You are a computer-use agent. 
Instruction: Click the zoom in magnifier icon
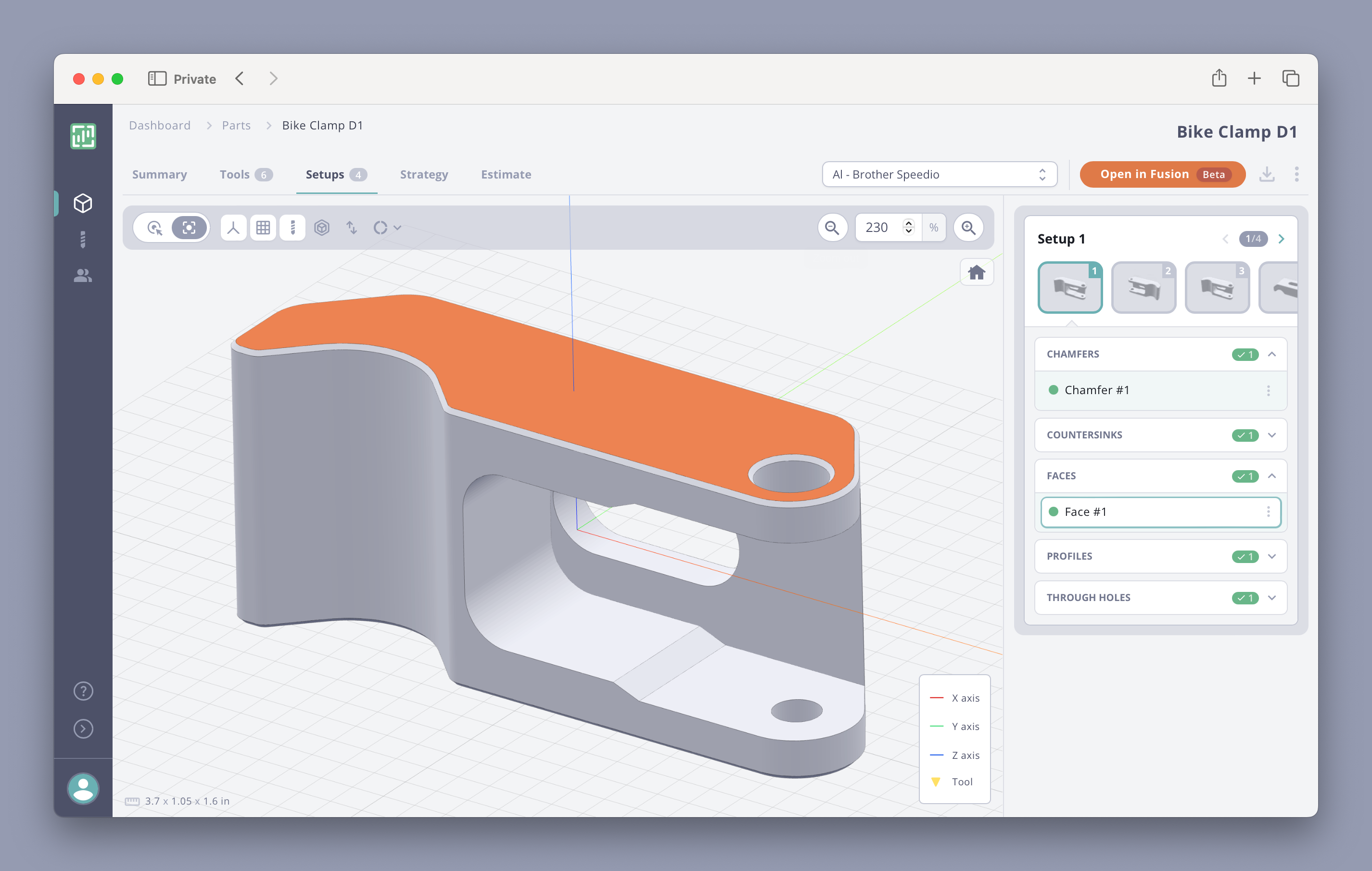968,228
